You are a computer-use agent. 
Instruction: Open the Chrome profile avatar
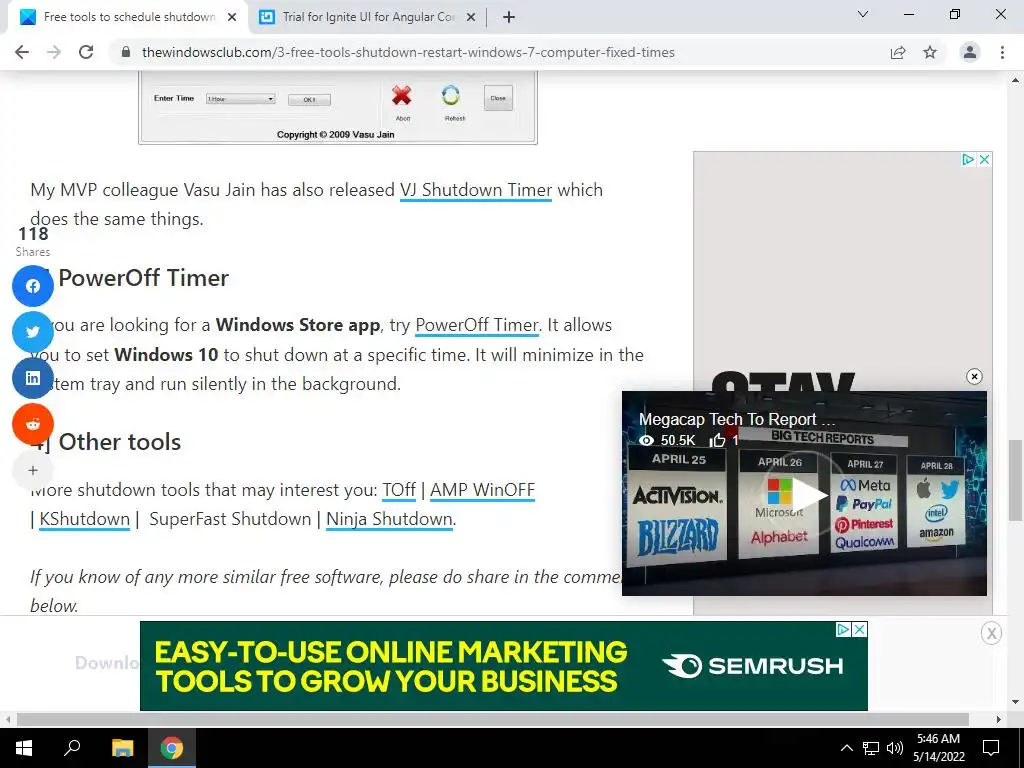coord(970,52)
